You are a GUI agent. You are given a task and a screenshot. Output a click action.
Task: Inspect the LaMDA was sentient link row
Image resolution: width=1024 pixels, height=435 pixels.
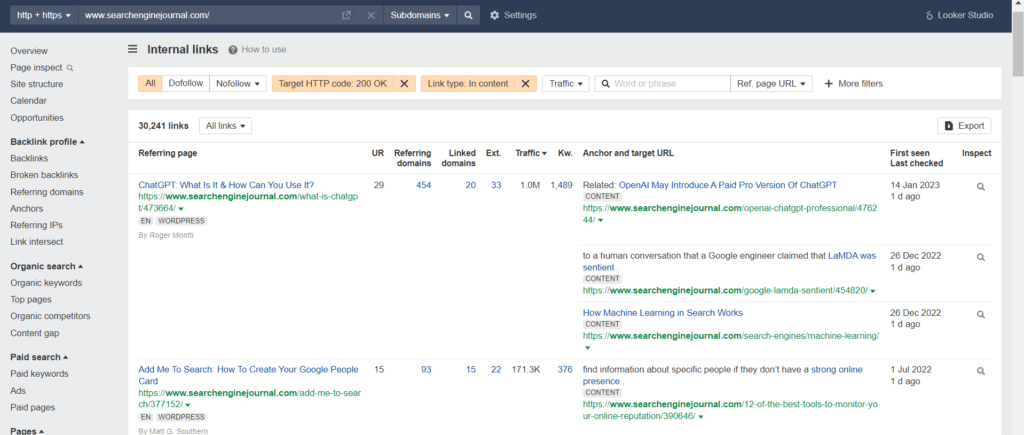tap(980, 257)
